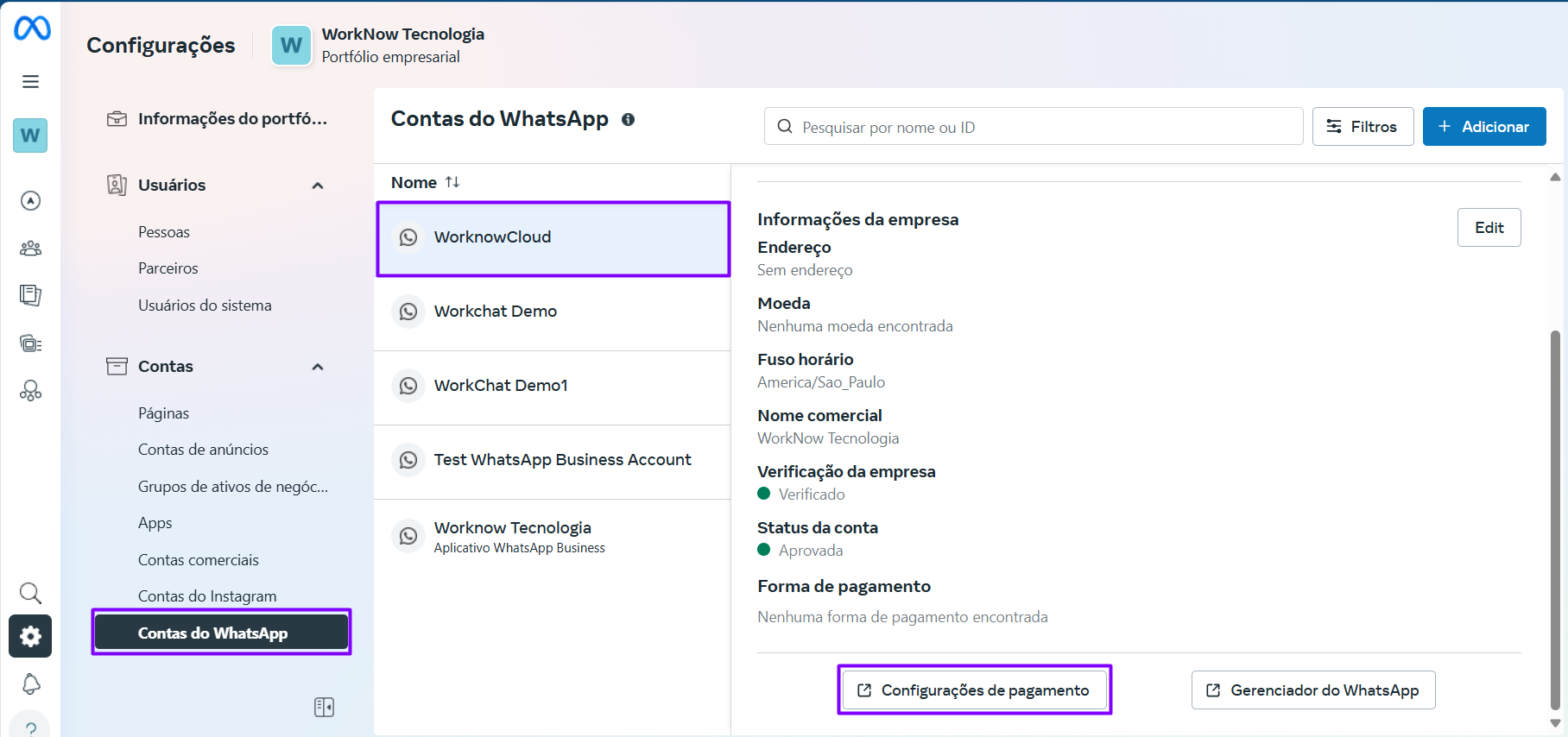Select Páginas in the Contas menu
Image resolution: width=1568 pixels, height=737 pixels.
163,413
